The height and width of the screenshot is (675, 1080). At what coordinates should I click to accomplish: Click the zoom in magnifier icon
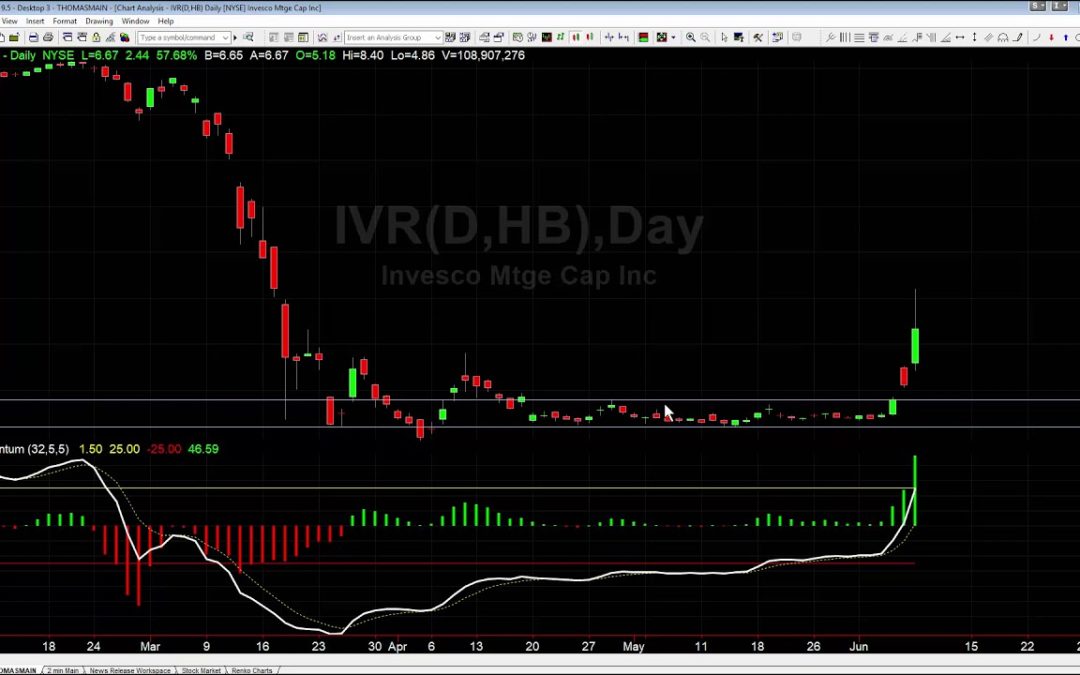click(x=690, y=37)
